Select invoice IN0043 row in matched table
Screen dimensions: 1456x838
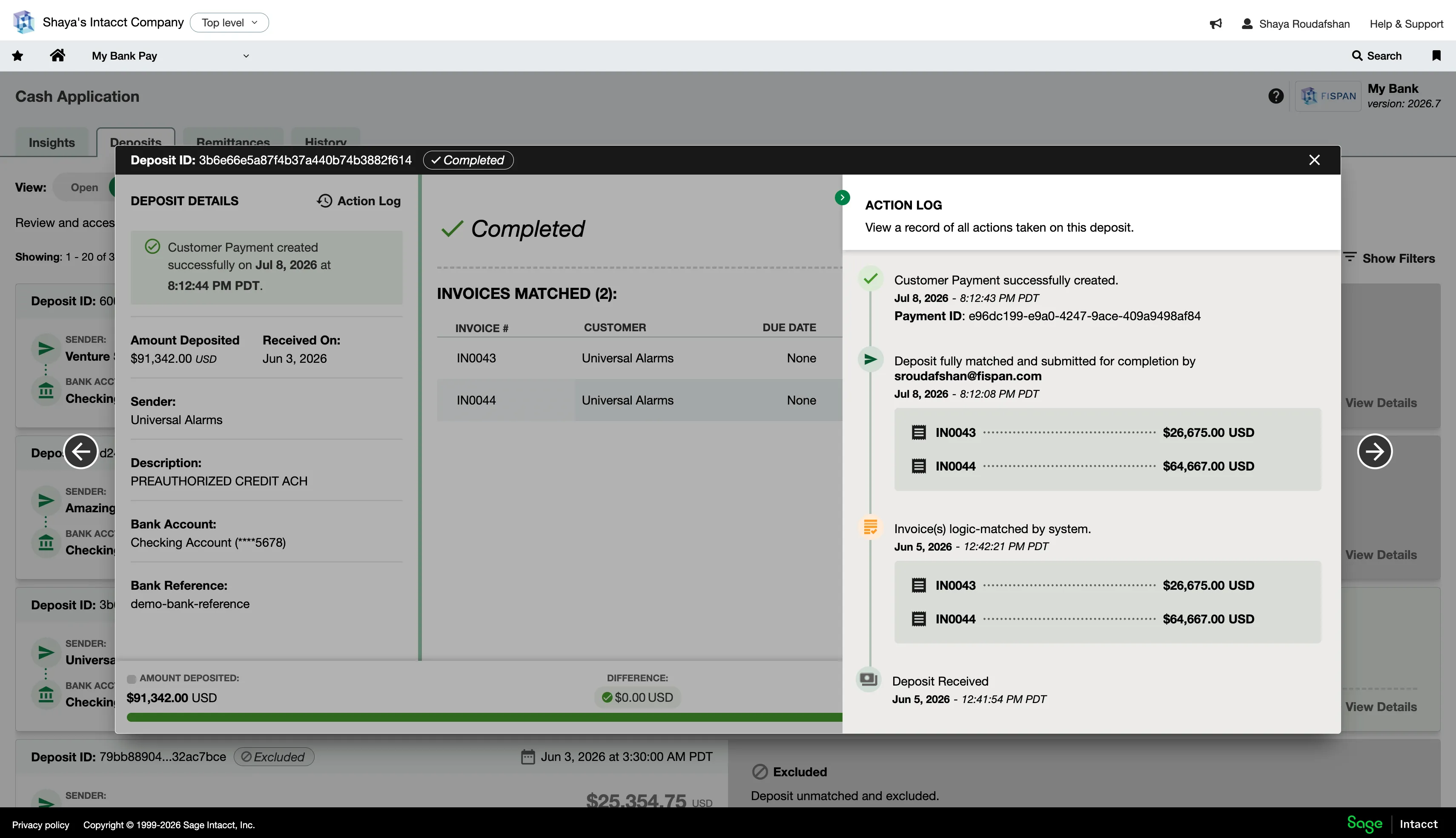640,358
